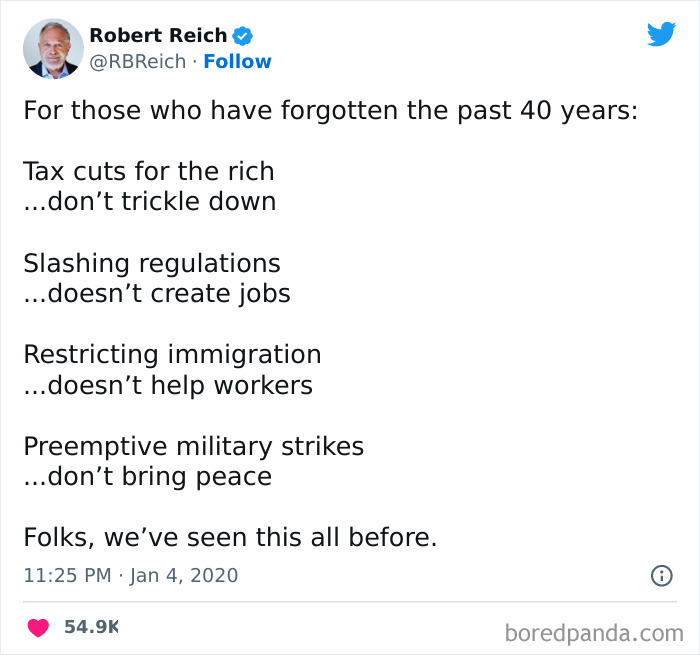700x655 pixels.
Task: View the 54.9K likes count
Action: coord(91,627)
